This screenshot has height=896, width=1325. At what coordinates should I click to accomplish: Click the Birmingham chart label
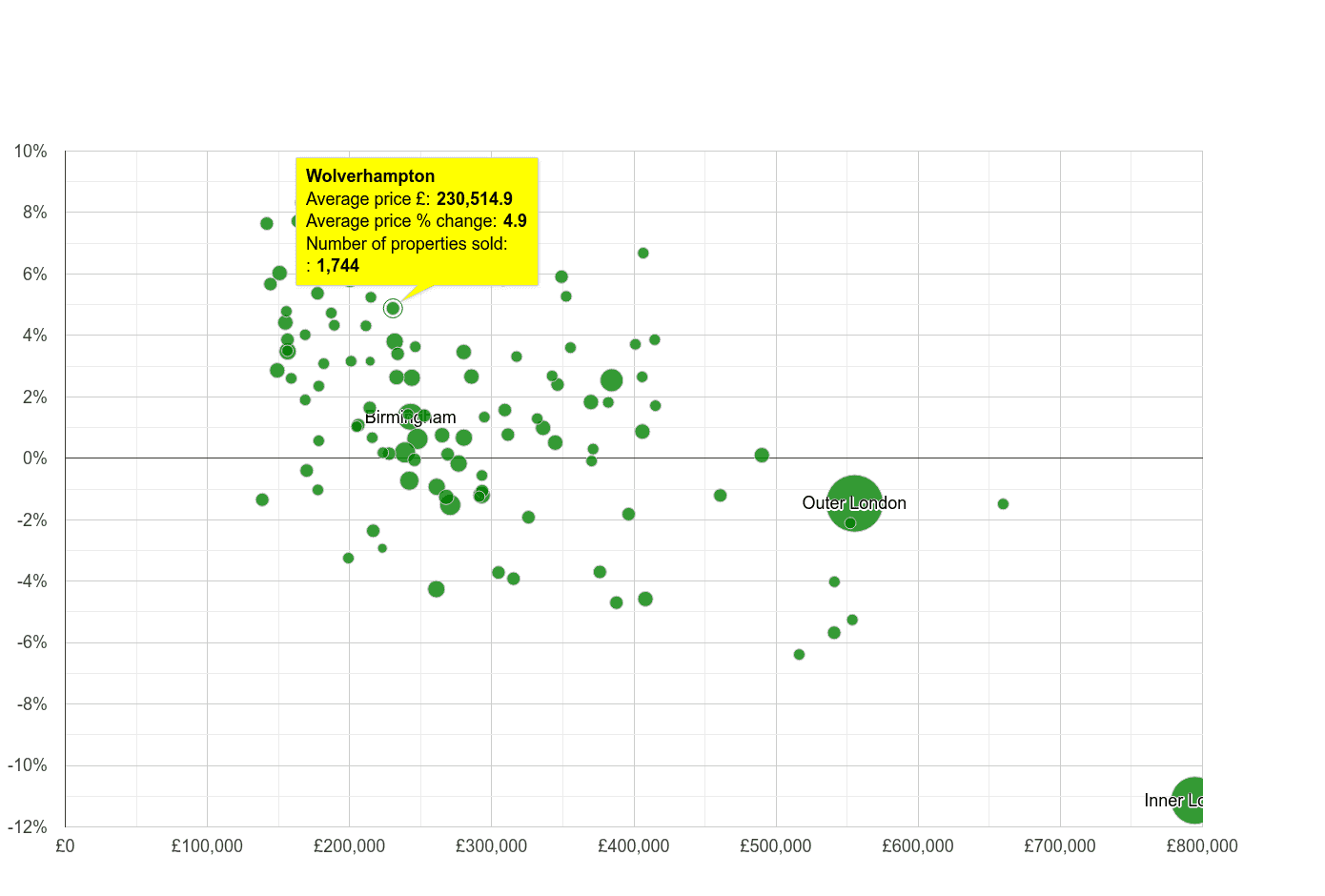(411, 417)
